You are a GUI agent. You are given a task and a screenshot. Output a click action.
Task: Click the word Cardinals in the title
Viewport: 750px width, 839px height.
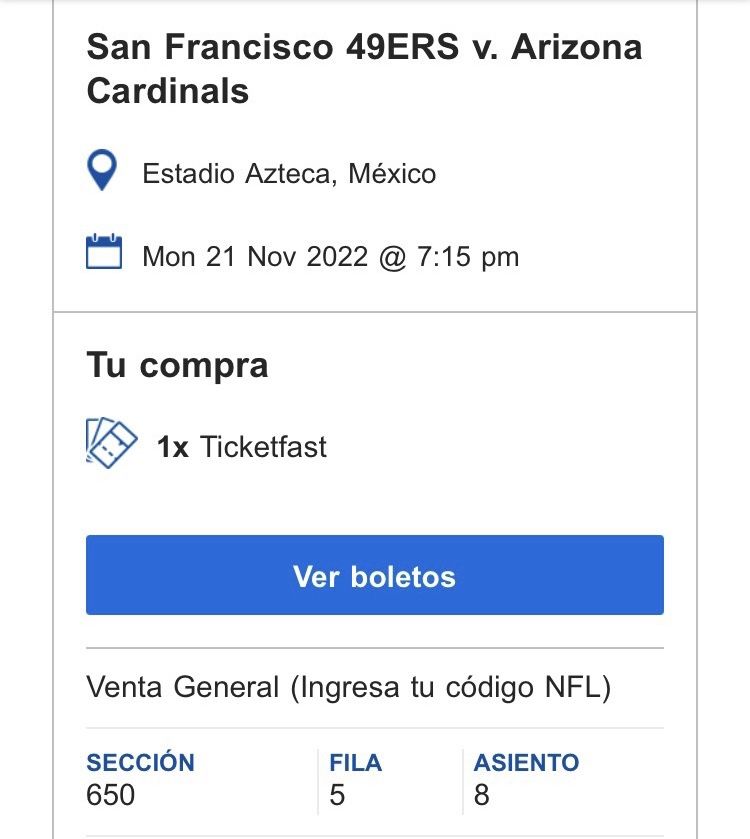pos(168,91)
